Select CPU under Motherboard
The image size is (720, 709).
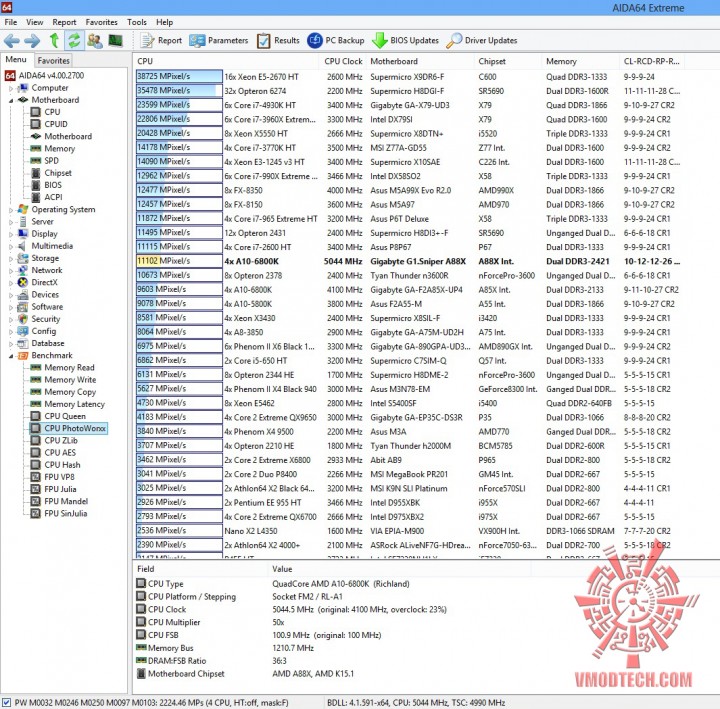[x=45, y=112]
